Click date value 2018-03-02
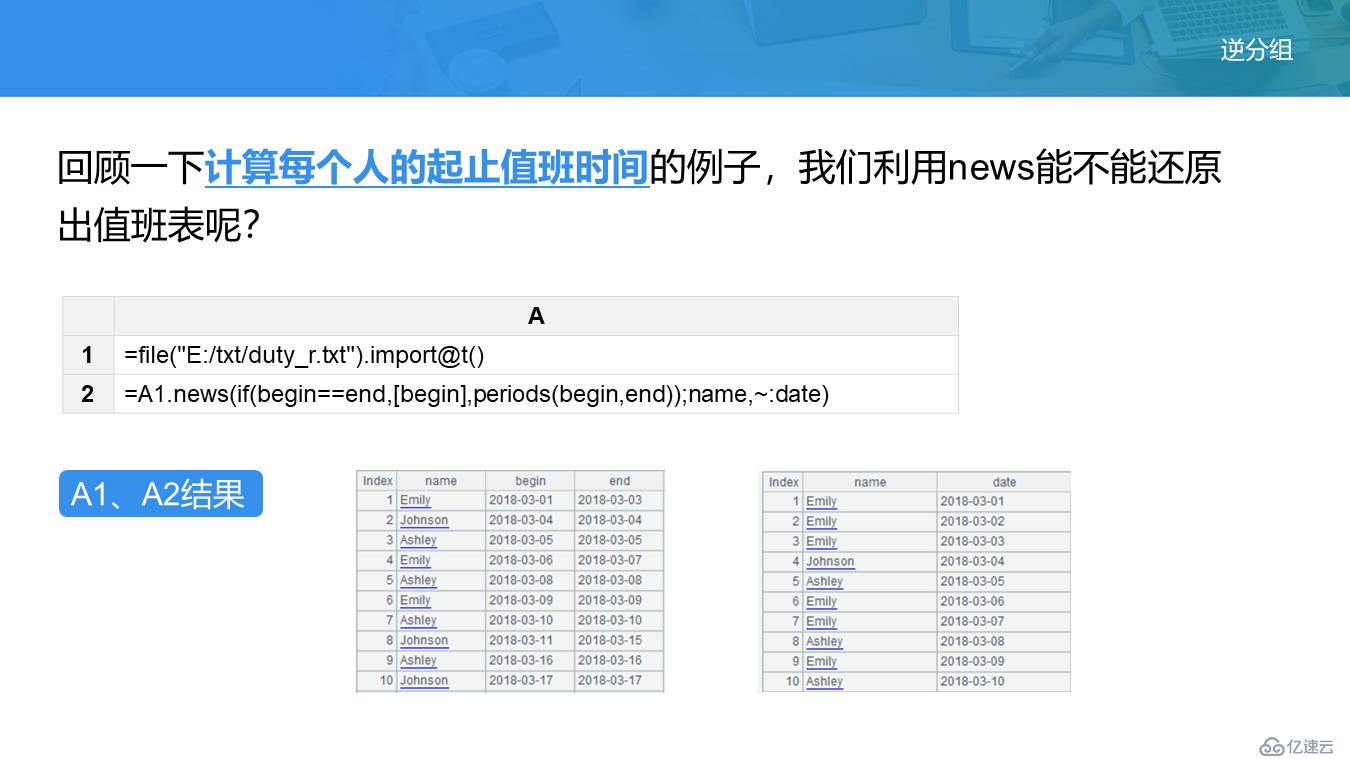1350x759 pixels. (x=972, y=521)
